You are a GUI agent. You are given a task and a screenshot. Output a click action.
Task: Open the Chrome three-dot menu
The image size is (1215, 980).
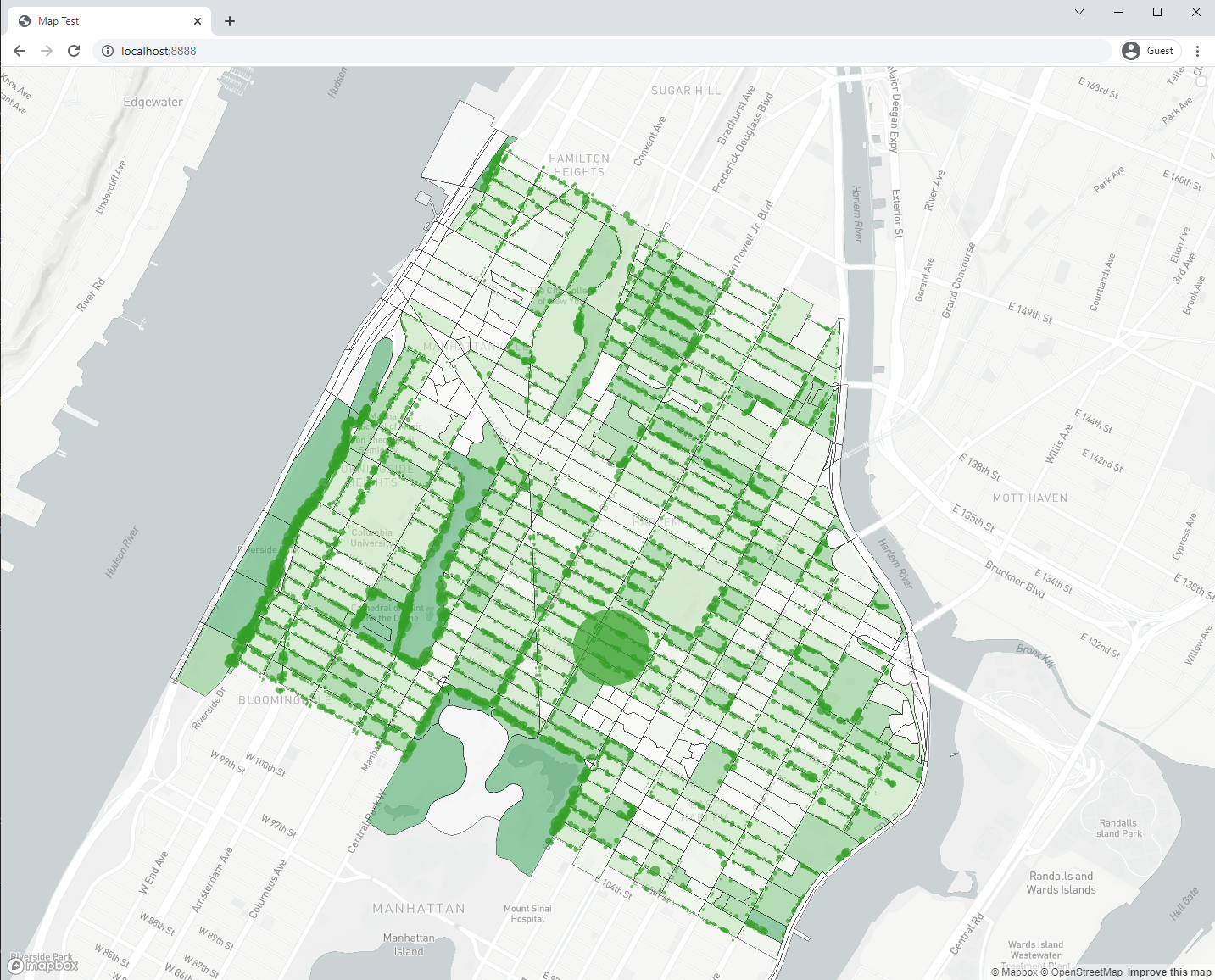pyautogui.click(x=1197, y=51)
